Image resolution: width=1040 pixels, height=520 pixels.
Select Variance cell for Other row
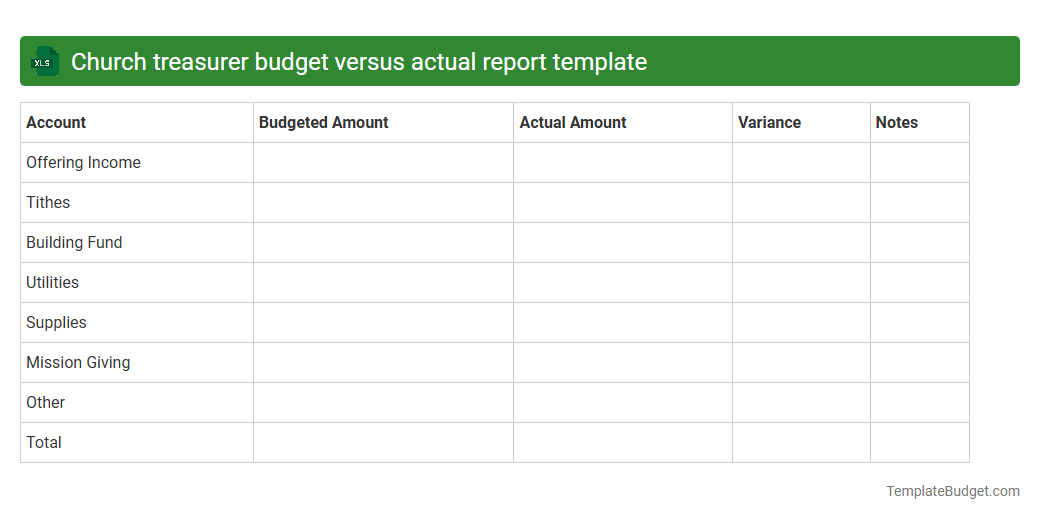click(801, 403)
